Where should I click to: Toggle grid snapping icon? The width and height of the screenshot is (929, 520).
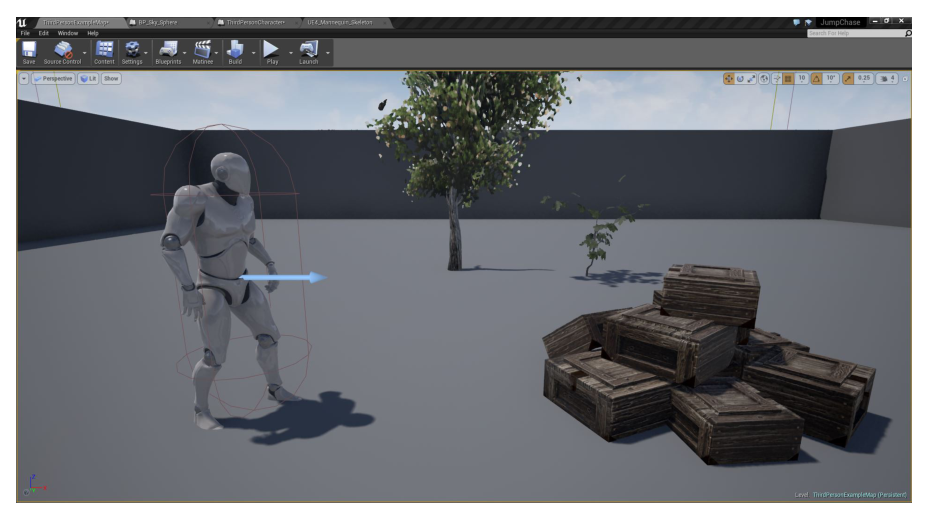pos(788,79)
